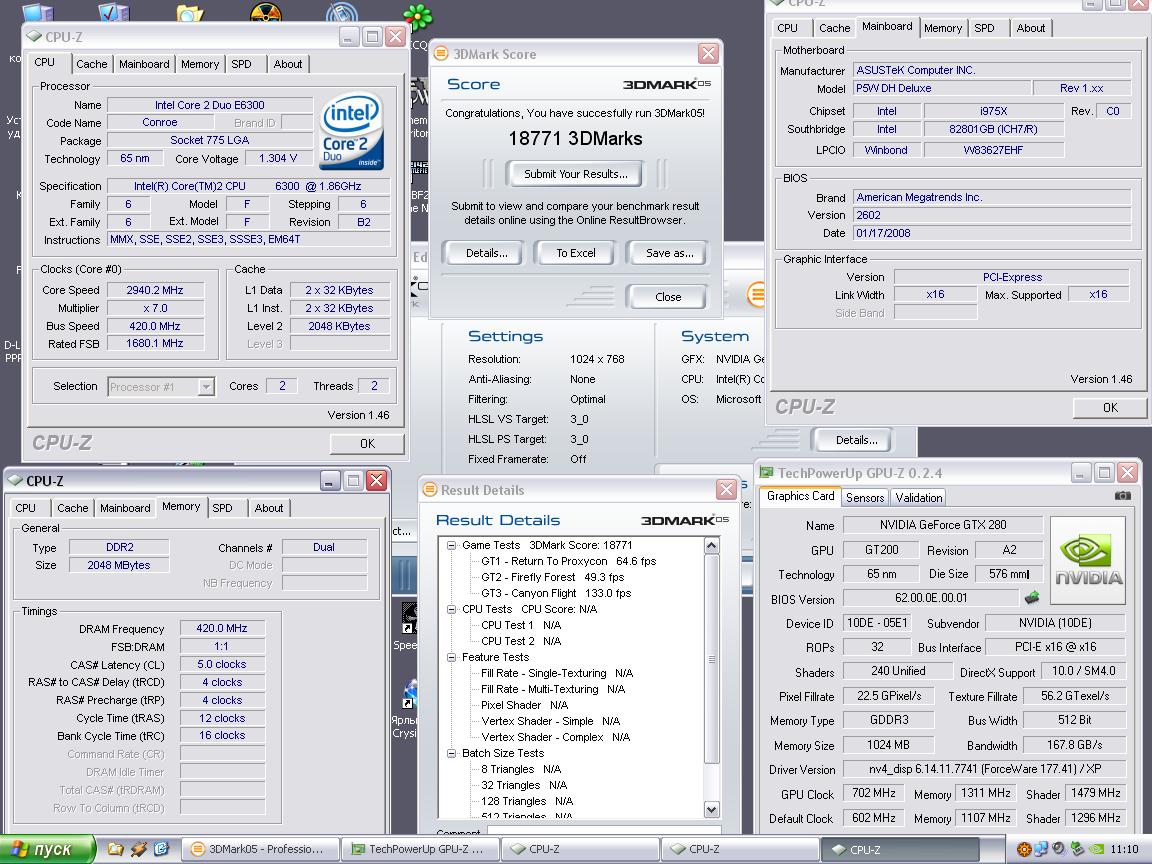
Task: Switch to TechPowerUp GPU-Z taskbar button
Action: [x=421, y=849]
